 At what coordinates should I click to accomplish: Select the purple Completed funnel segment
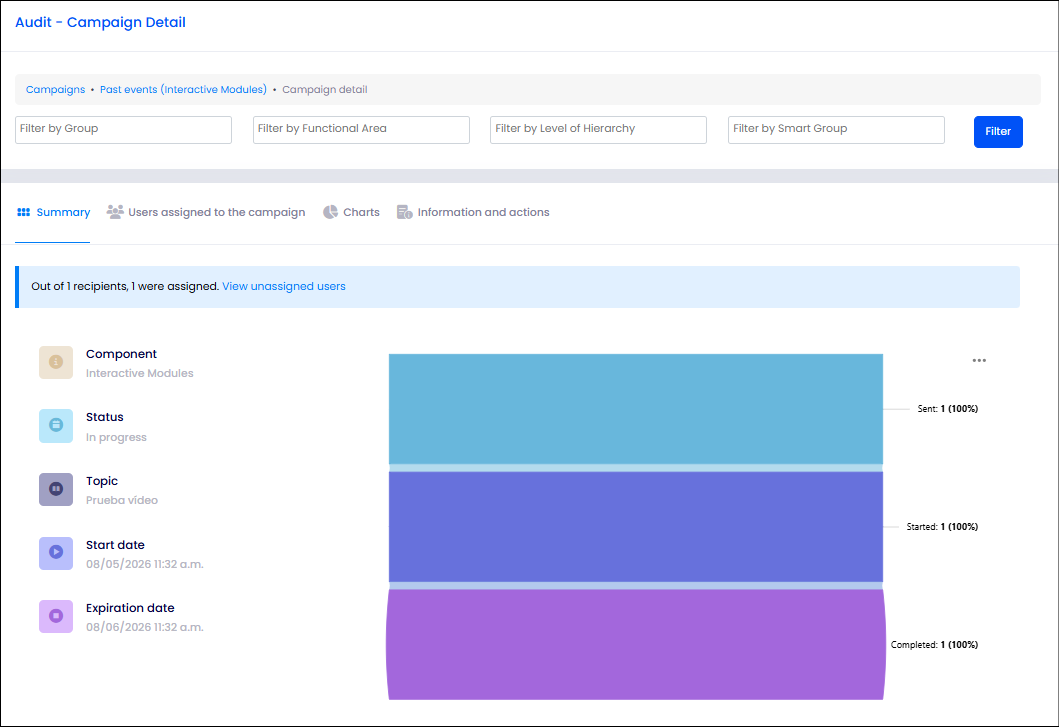click(x=636, y=645)
